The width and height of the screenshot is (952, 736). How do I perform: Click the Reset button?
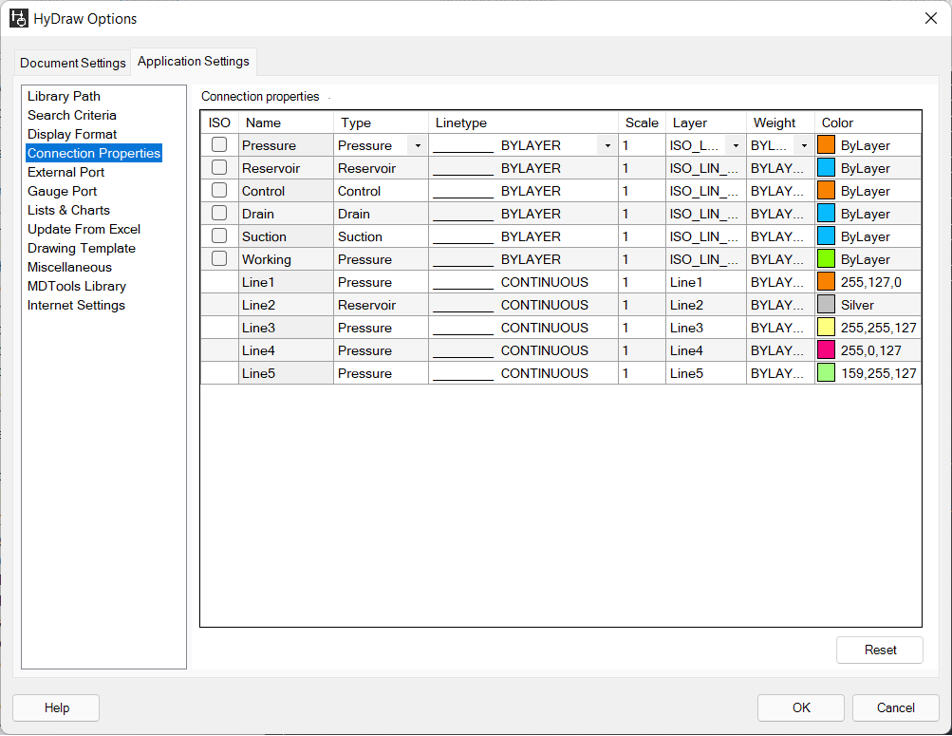[x=880, y=650]
